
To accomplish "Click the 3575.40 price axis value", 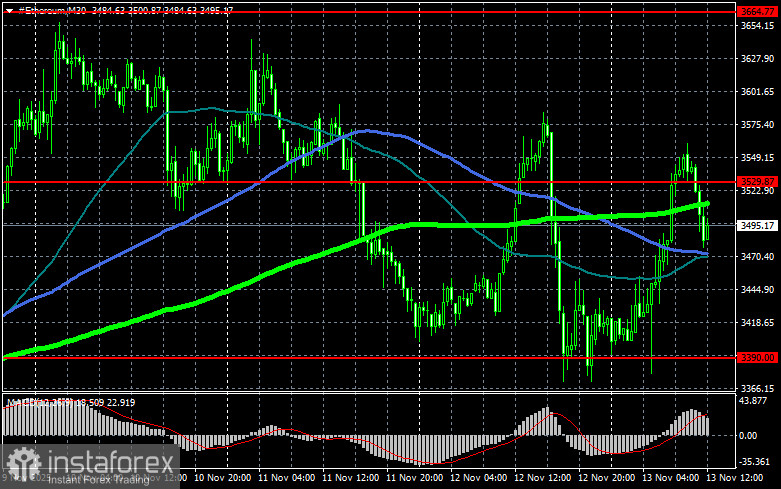I will [x=758, y=124].
